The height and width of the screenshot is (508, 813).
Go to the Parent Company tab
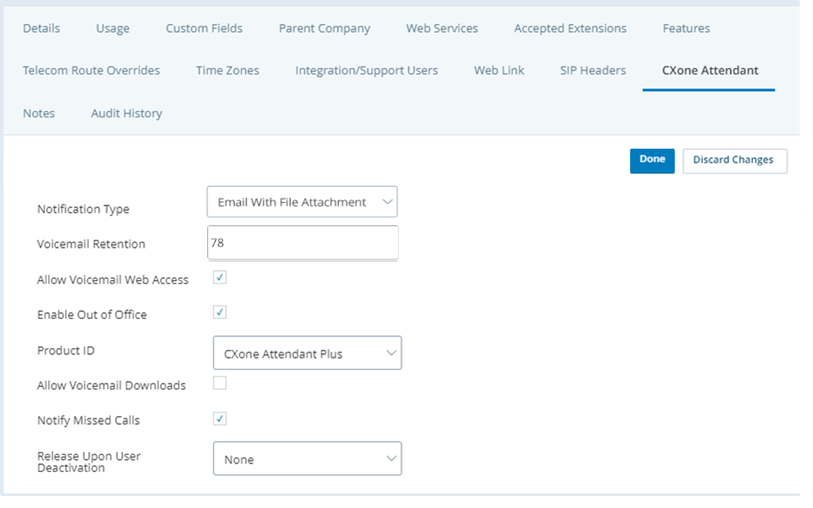(x=325, y=29)
